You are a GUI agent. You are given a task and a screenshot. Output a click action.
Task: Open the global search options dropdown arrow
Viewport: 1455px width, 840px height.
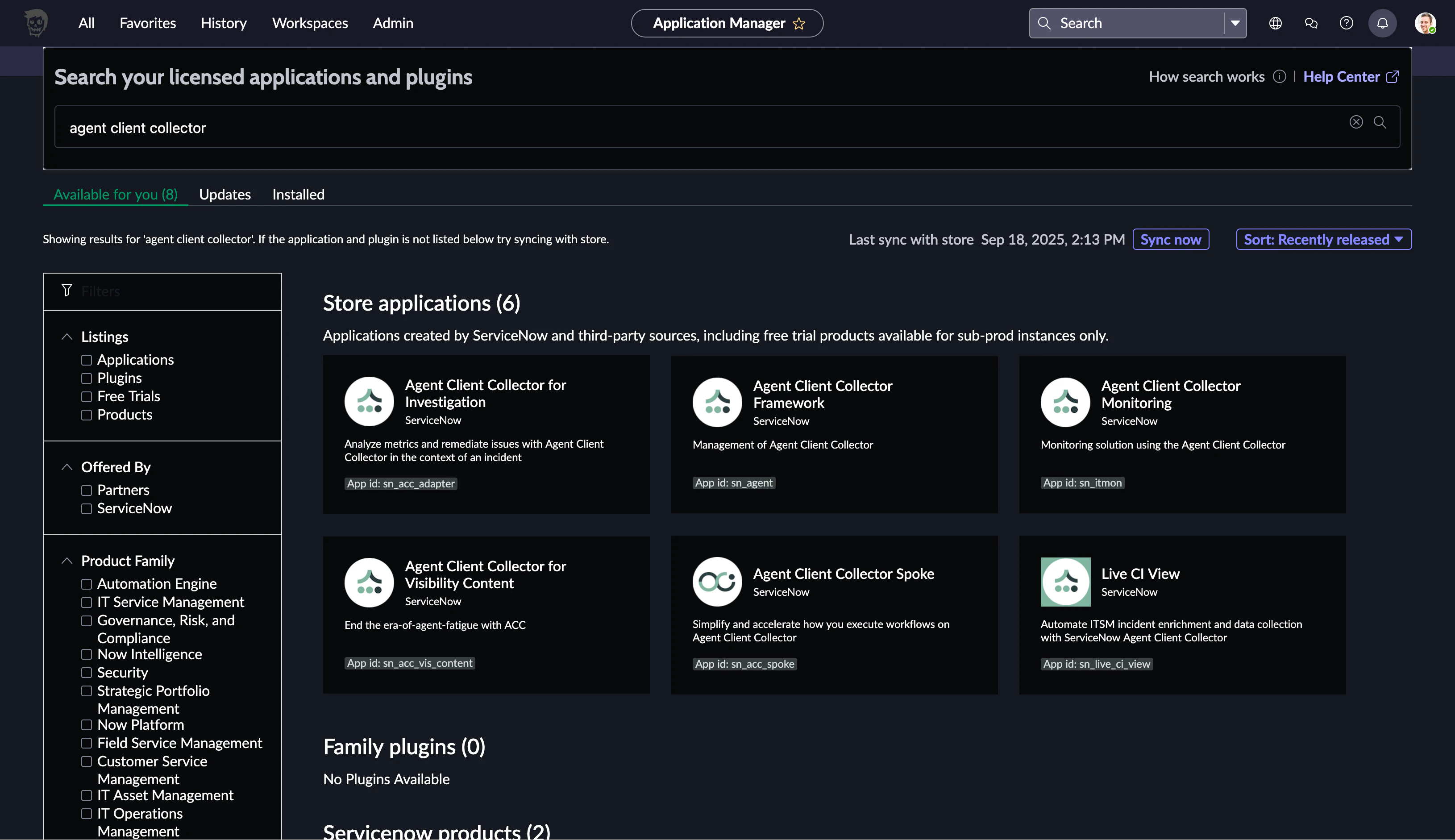(x=1235, y=23)
